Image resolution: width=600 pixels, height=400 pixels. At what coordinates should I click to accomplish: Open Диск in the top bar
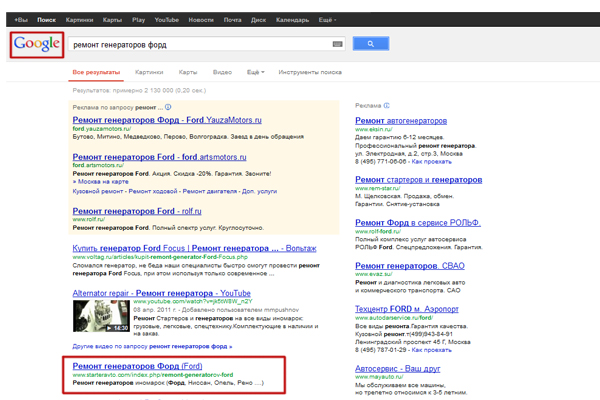258,20
